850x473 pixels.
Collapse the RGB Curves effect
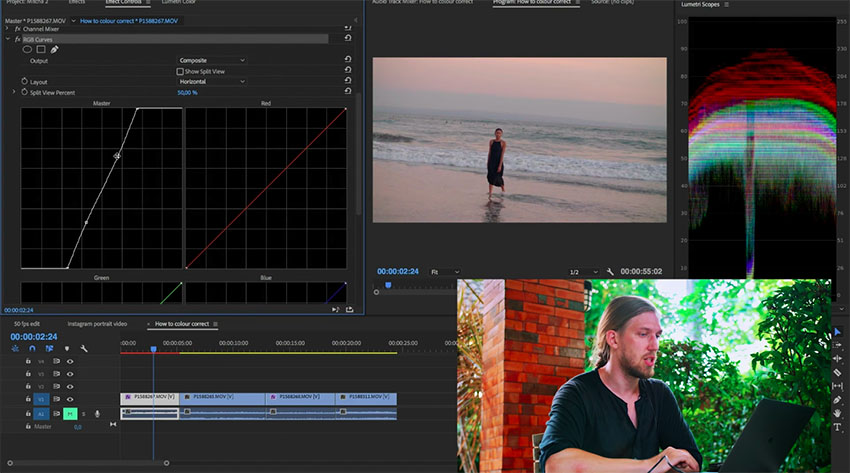pyautogui.click(x=8, y=39)
